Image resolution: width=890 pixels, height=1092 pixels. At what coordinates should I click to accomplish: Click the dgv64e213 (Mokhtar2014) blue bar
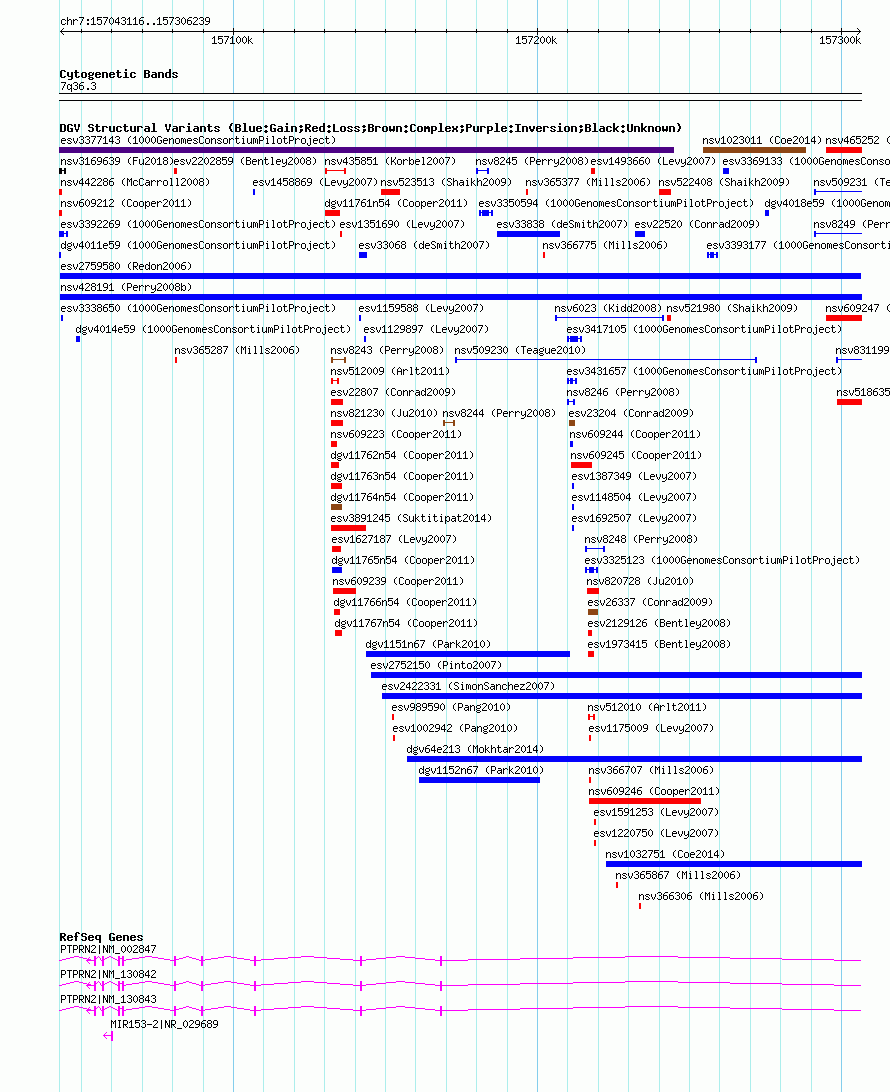pyautogui.click(x=634, y=758)
